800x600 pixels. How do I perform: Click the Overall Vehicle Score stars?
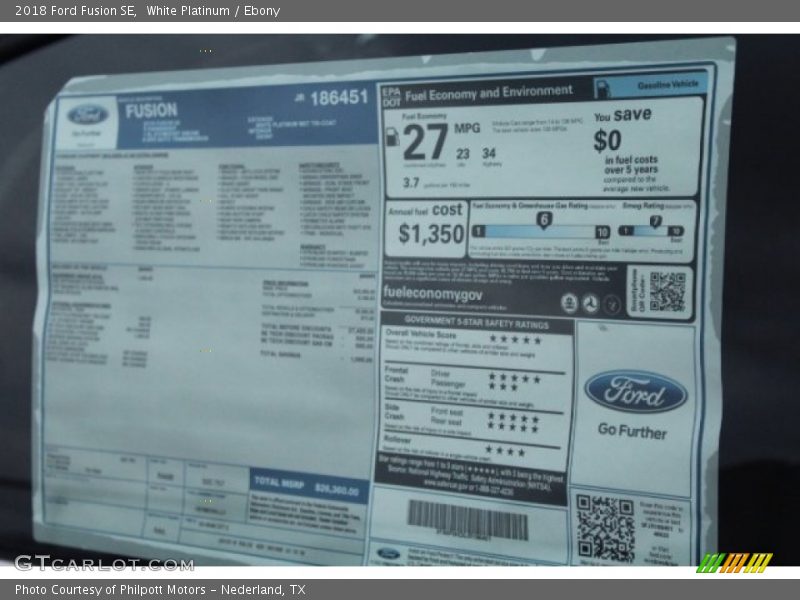[x=513, y=339]
